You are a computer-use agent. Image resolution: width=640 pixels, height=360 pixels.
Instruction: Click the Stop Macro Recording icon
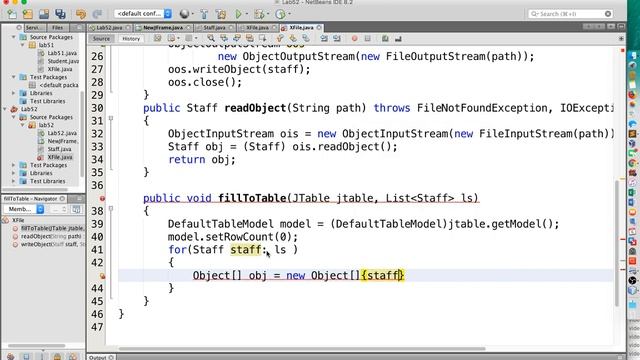pyautogui.click(x=367, y=39)
